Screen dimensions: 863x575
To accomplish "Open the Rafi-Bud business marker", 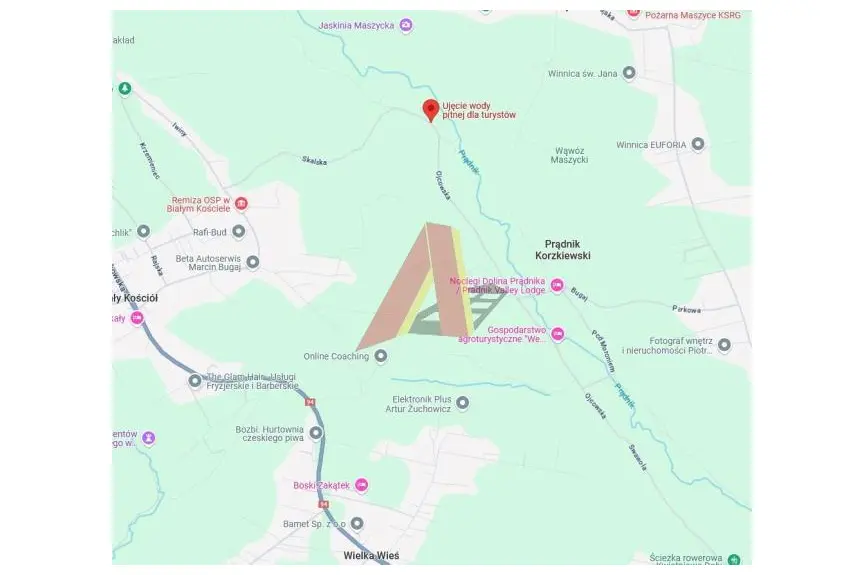I will point(238,232).
